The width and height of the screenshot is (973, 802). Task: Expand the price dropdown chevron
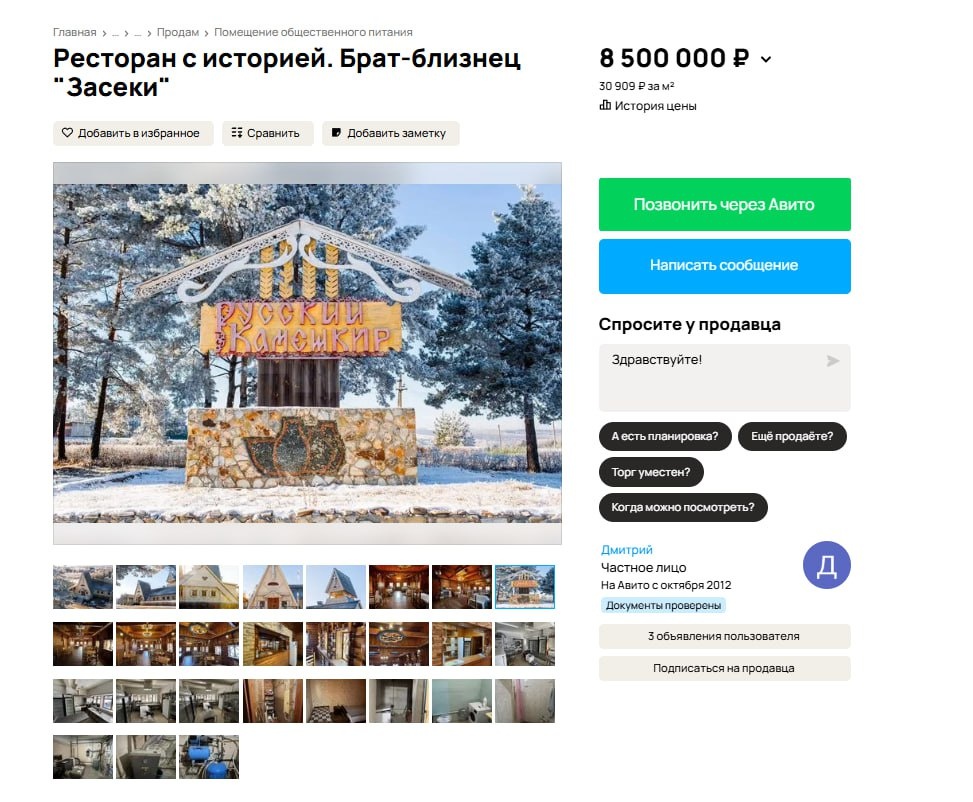point(766,60)
